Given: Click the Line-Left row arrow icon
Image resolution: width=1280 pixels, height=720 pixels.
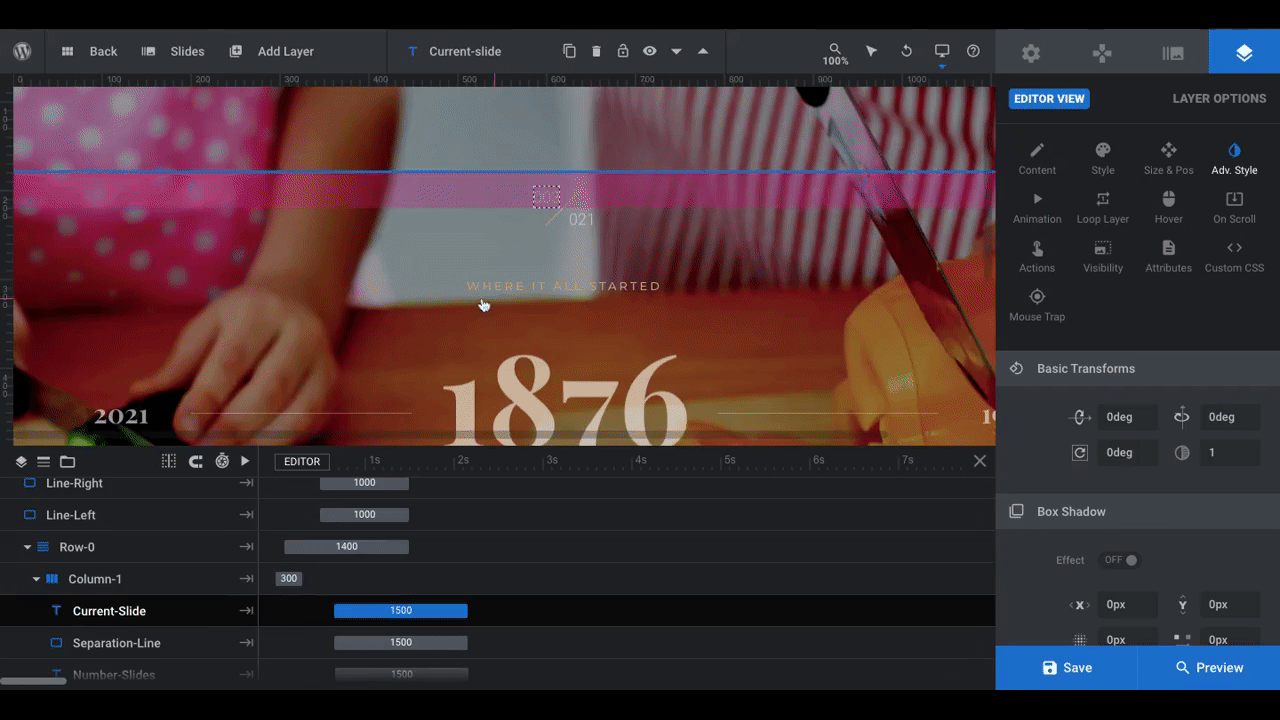Looking at the screenshot, I should coord(246,515).
